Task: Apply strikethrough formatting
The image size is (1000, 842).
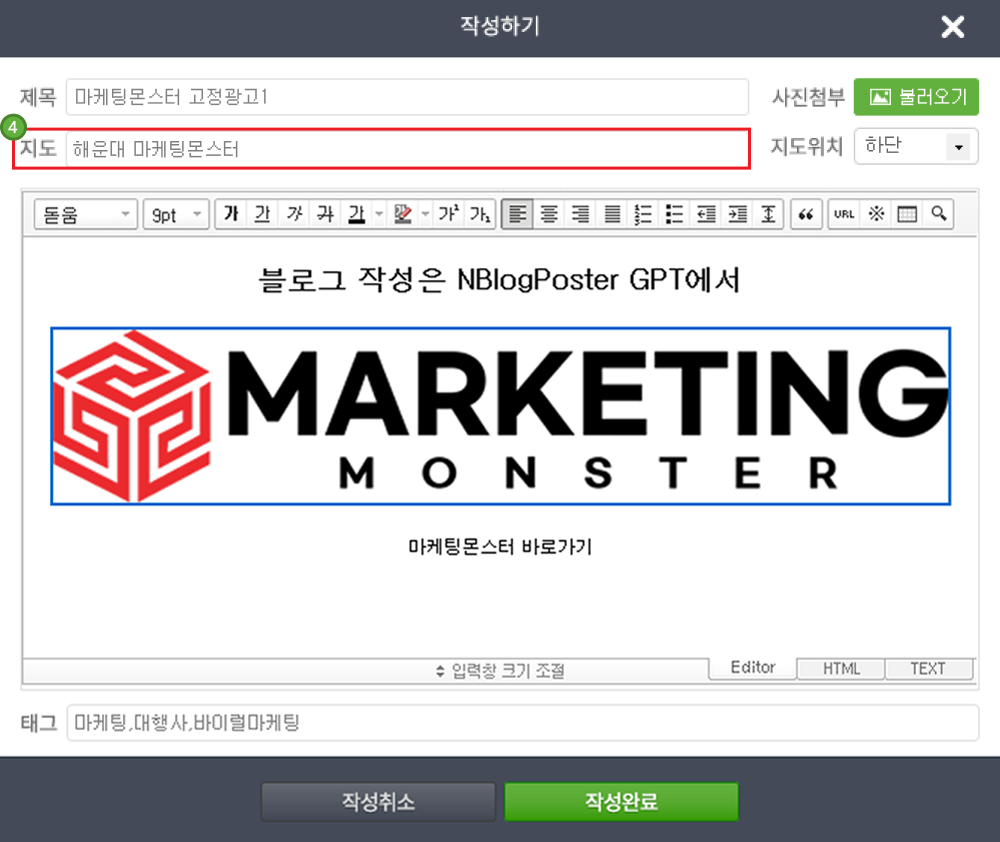Action: tap(325, 214)
